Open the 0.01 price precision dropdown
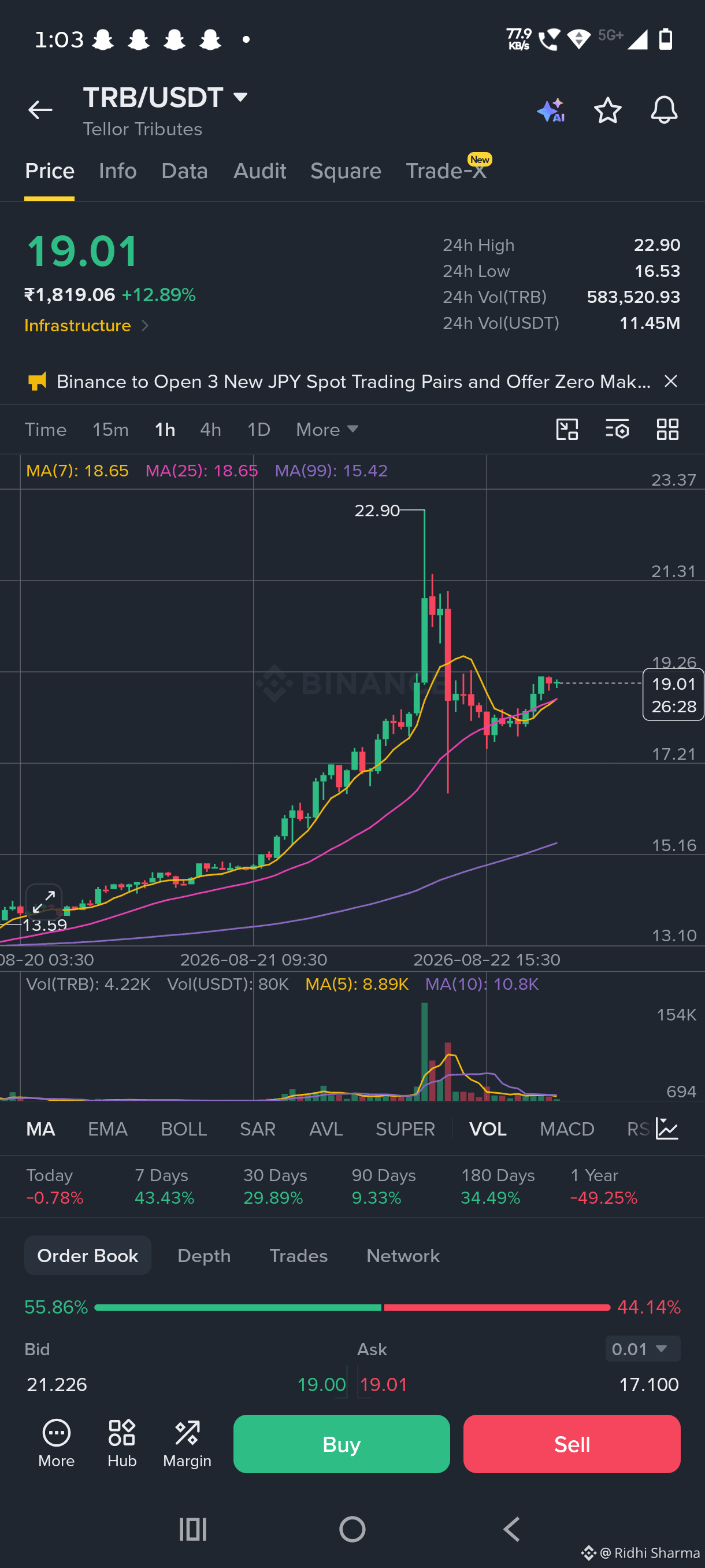Viewport: 705px width, 1568px height. point(643,1349)
